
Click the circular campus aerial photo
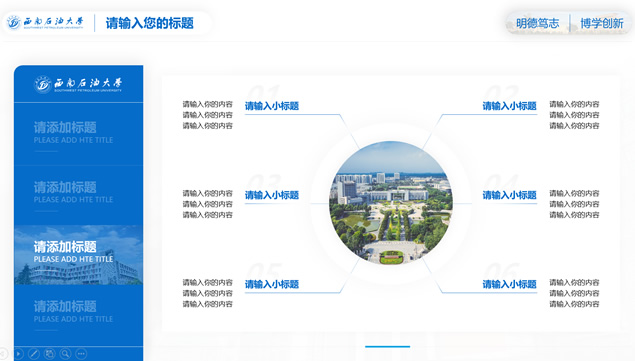(391, 203)
